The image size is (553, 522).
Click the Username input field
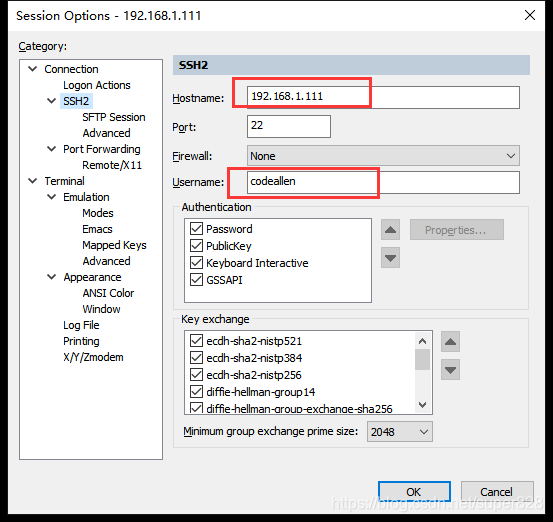[383, 182]
